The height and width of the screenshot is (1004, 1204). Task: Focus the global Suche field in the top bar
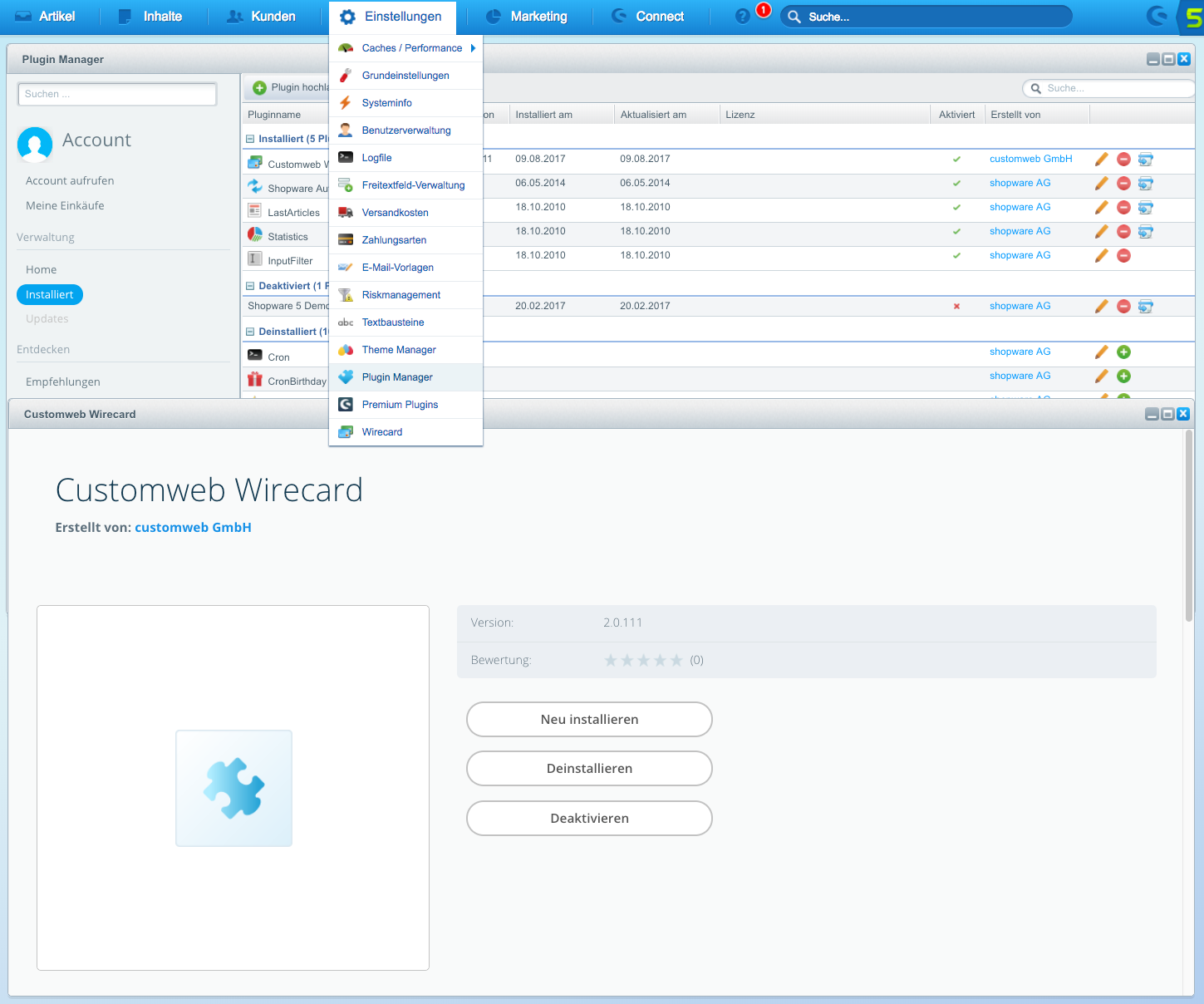point(926,17)
